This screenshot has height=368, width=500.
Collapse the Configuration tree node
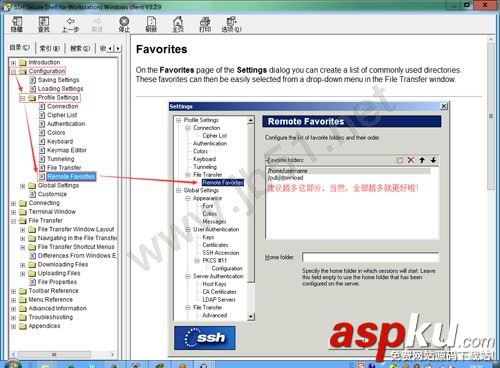(13, 71)
